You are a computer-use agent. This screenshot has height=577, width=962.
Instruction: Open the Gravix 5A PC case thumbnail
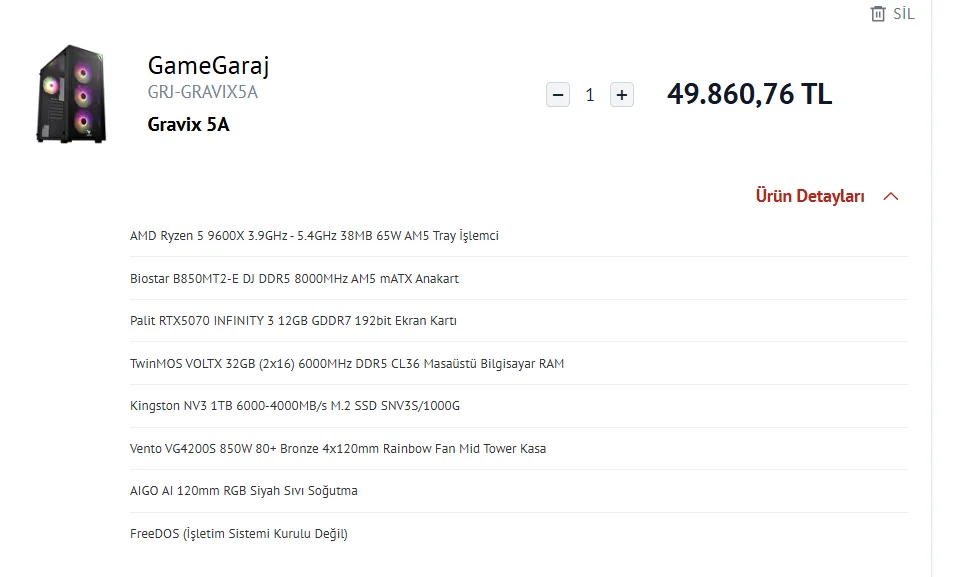[x=71, y=94]
